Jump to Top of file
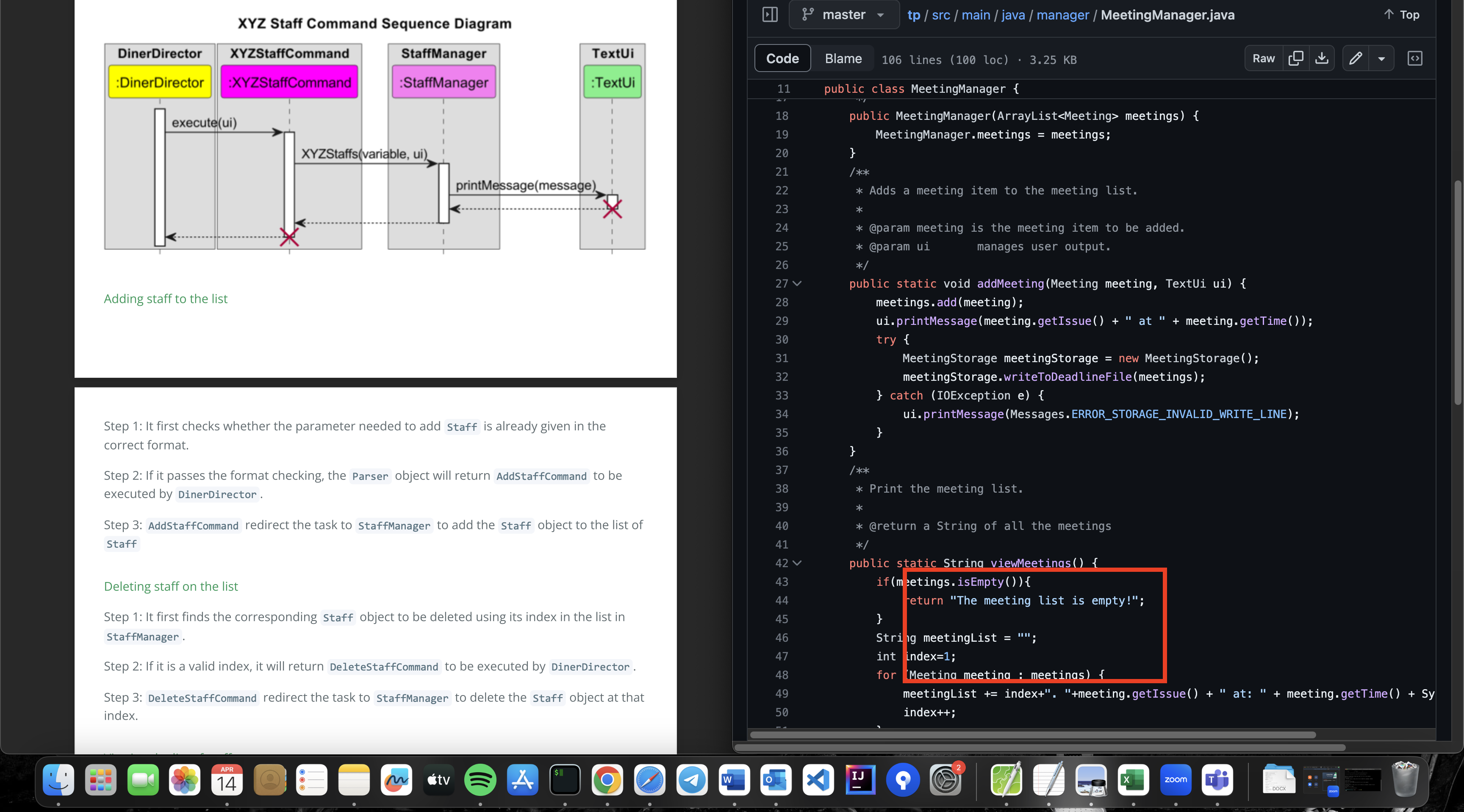This screenshot has width=1464, height=812. 1401,15
